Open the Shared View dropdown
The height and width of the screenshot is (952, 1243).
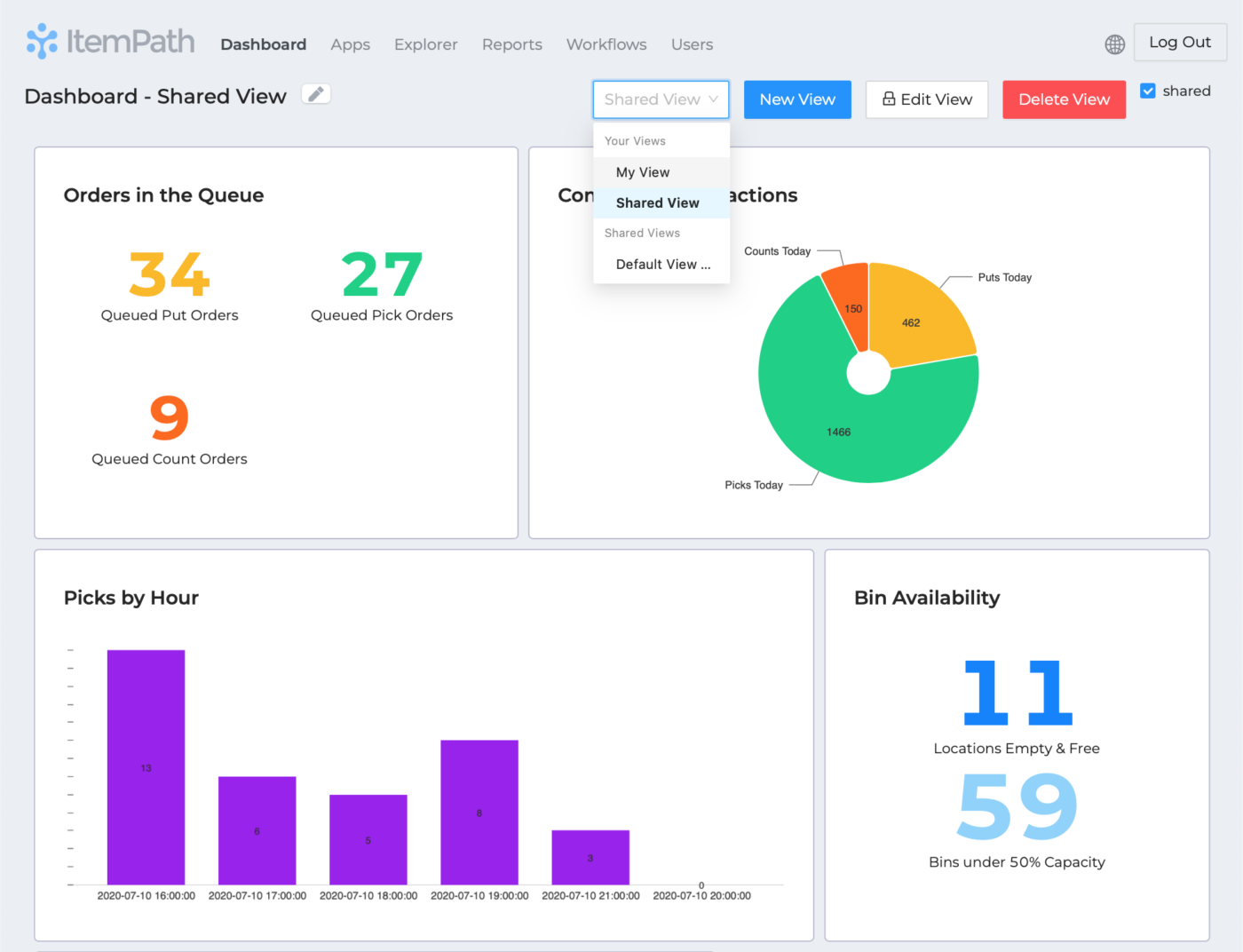click(x=661, y=99)
